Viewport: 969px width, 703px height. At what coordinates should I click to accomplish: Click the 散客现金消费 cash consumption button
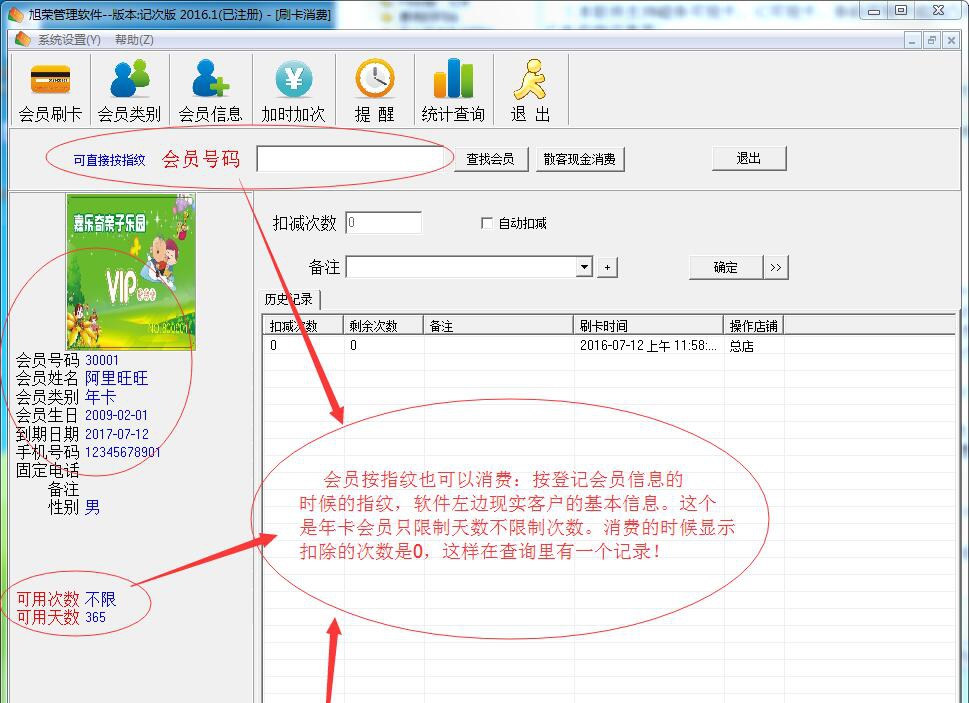coord(580,158)
